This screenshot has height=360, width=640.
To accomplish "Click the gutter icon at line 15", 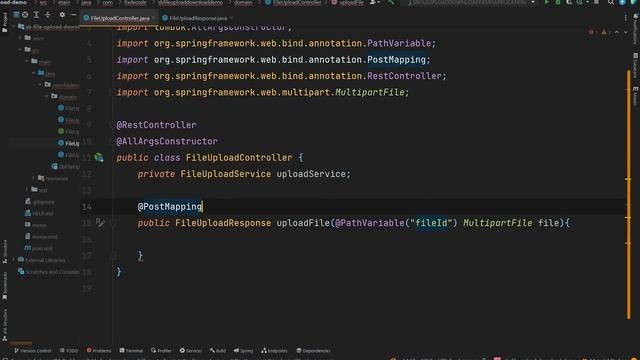I will tap(100, 222).
